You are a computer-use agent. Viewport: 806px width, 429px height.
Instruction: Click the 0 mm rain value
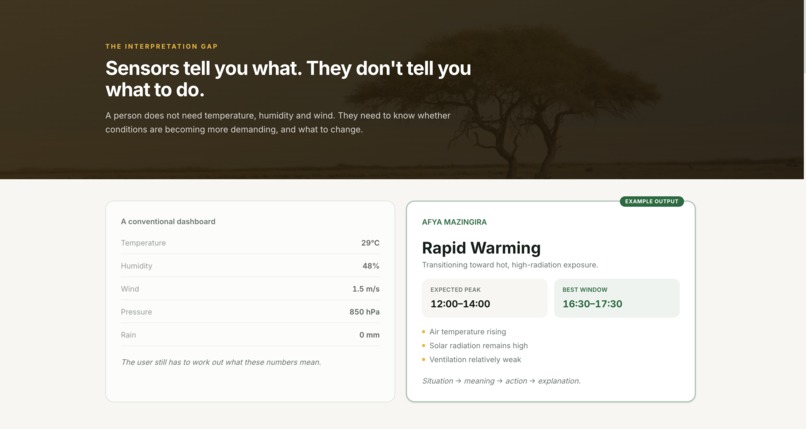[x=370, y=335]
